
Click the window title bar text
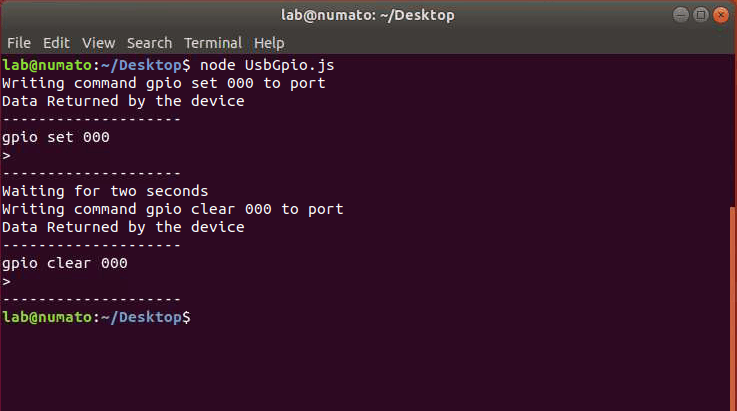coord(368,15)
